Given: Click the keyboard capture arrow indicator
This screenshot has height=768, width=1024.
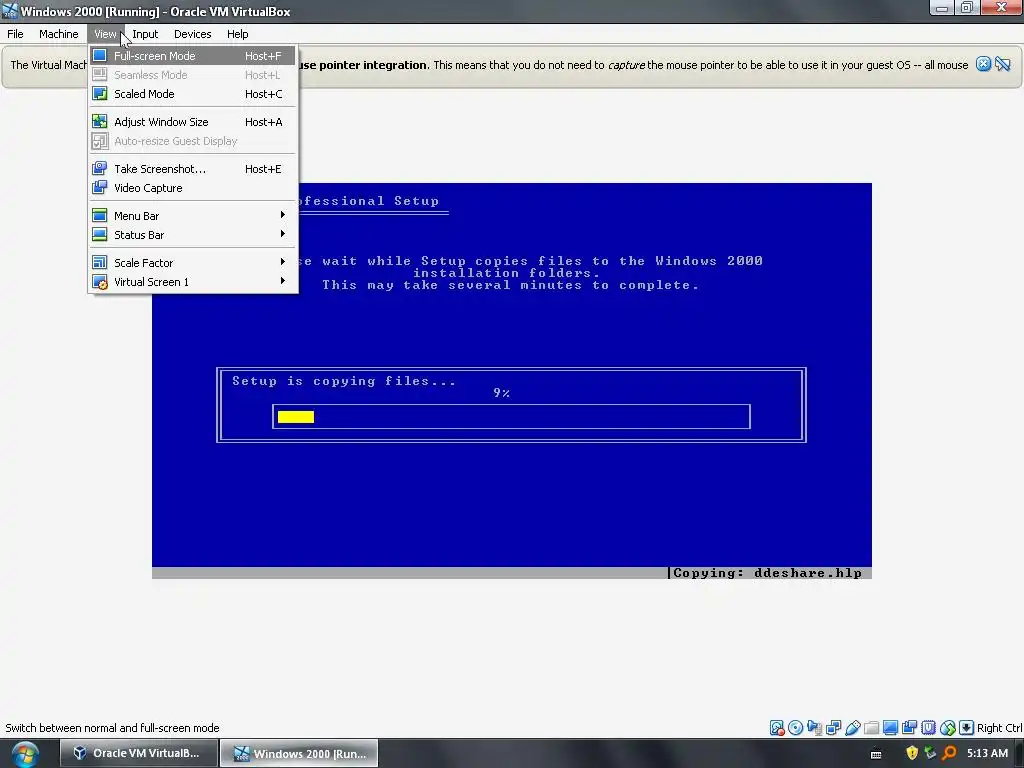Looking at the screenshot, I should (x=967, y=728).
